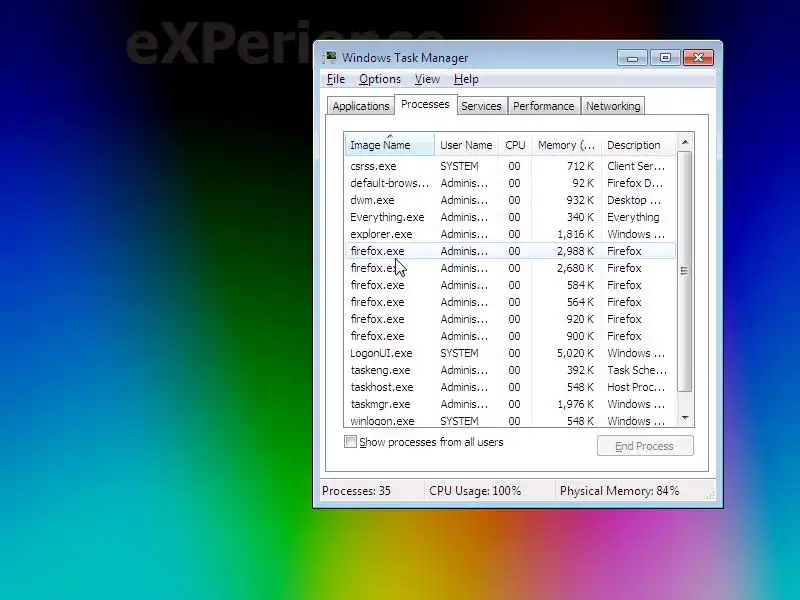This screenshot has width=800, height=600.
Task: Sort by Description column header
Action: (x=639, y=145)
